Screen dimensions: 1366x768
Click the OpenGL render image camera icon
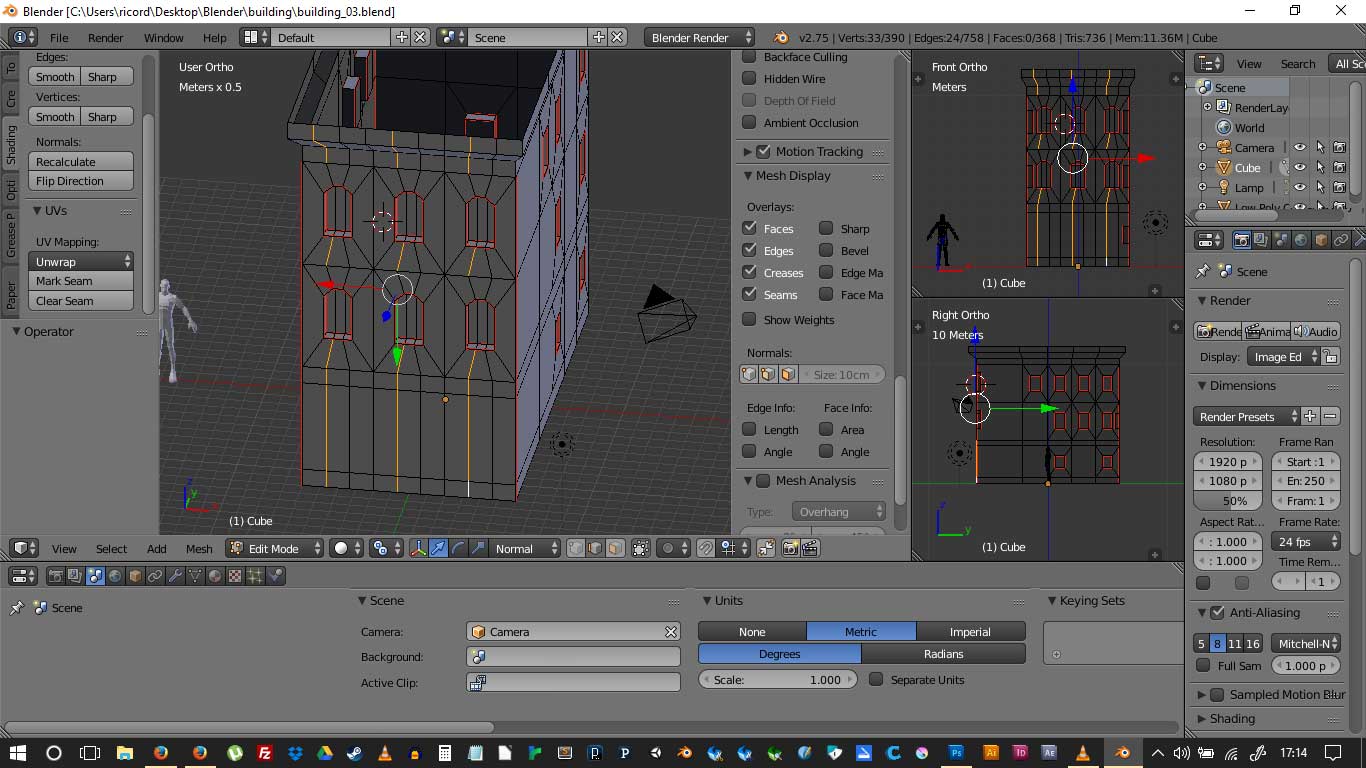pyautogui.click(x=790, y=548)
